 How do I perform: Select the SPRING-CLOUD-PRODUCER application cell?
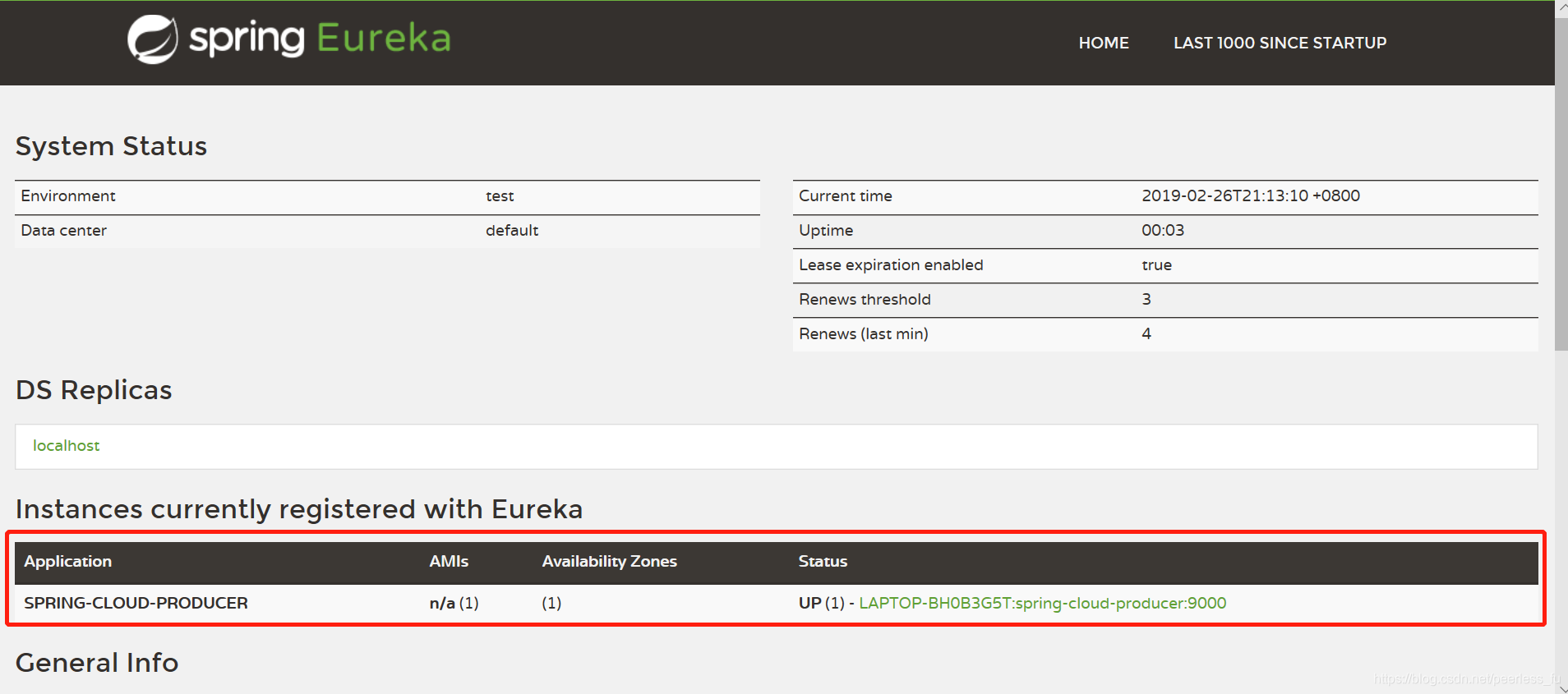136,603
